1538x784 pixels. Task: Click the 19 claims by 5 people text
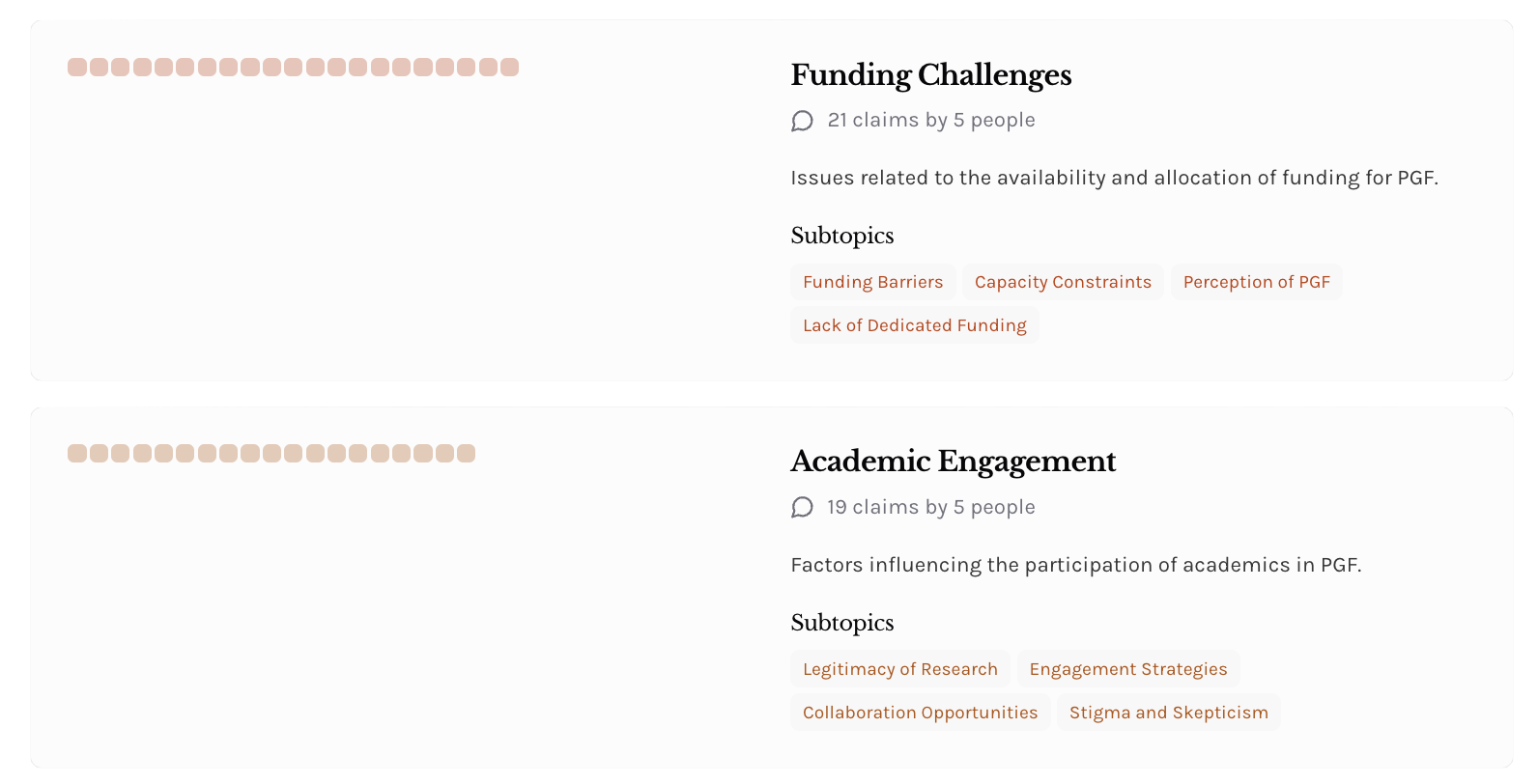click(931, 508)
